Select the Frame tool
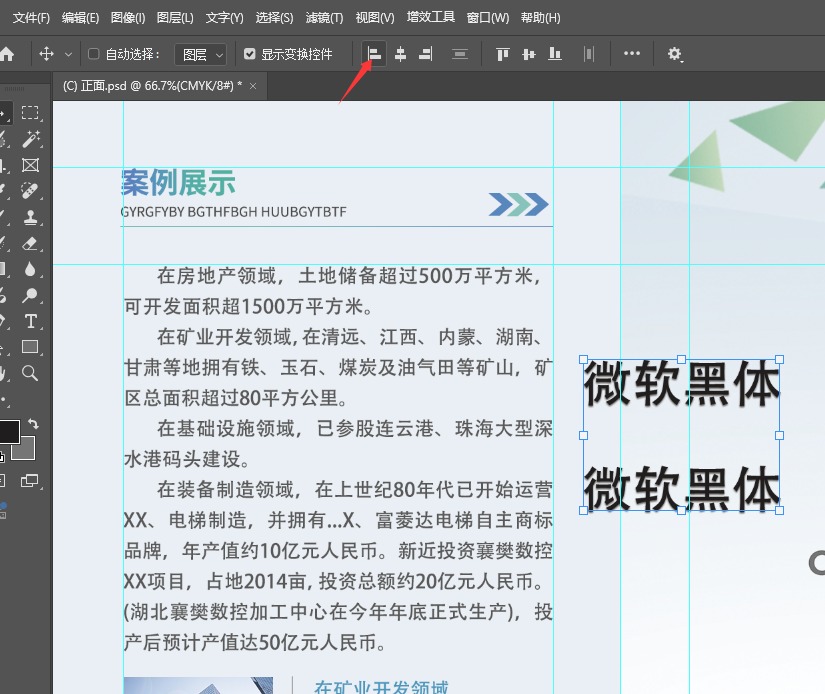This screenshot has height=694, width=825. point(30,165)
